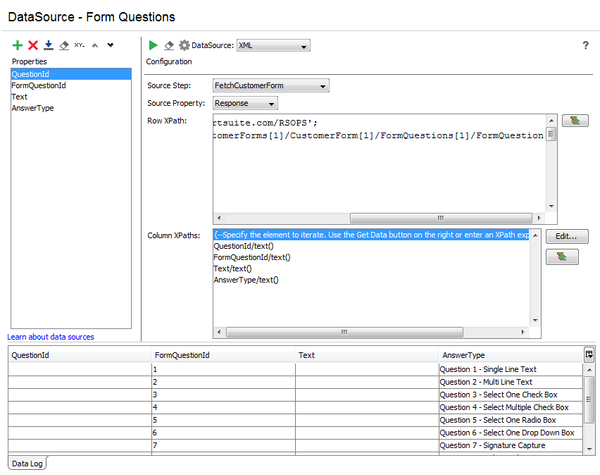
Task: Click the question mark help icon
Action: click(585, 45)
